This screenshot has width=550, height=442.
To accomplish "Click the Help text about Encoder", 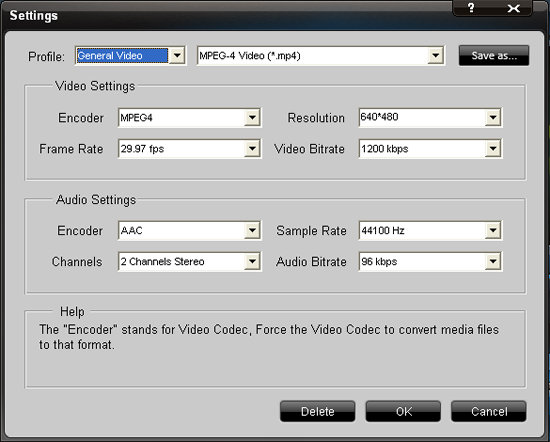I will [269, 337].
